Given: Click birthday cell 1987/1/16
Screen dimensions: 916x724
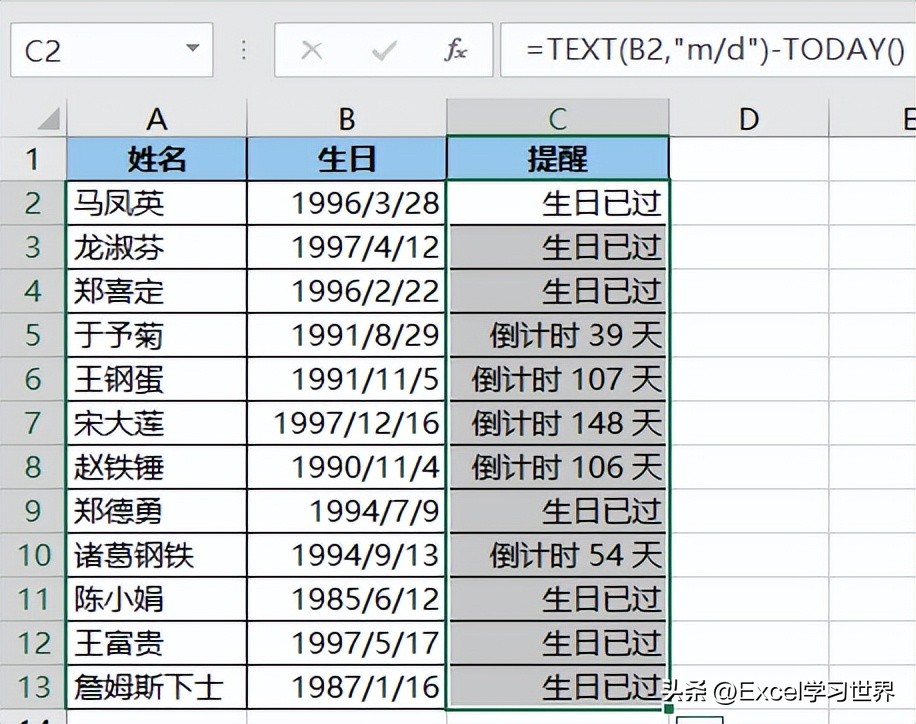Looking at the screenshot, I should 346,687.
